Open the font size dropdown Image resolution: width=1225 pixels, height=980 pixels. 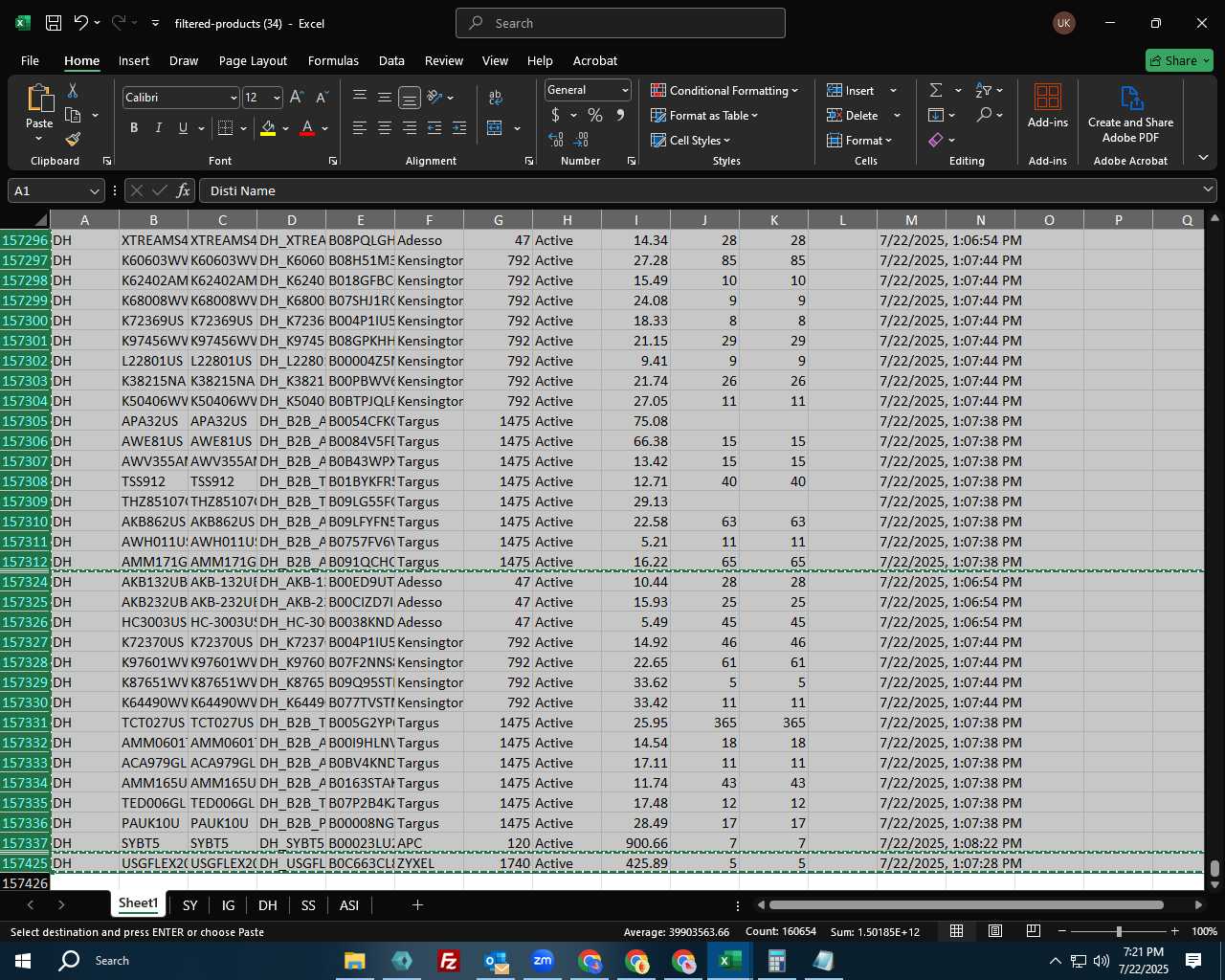click(x=277, y=98)
